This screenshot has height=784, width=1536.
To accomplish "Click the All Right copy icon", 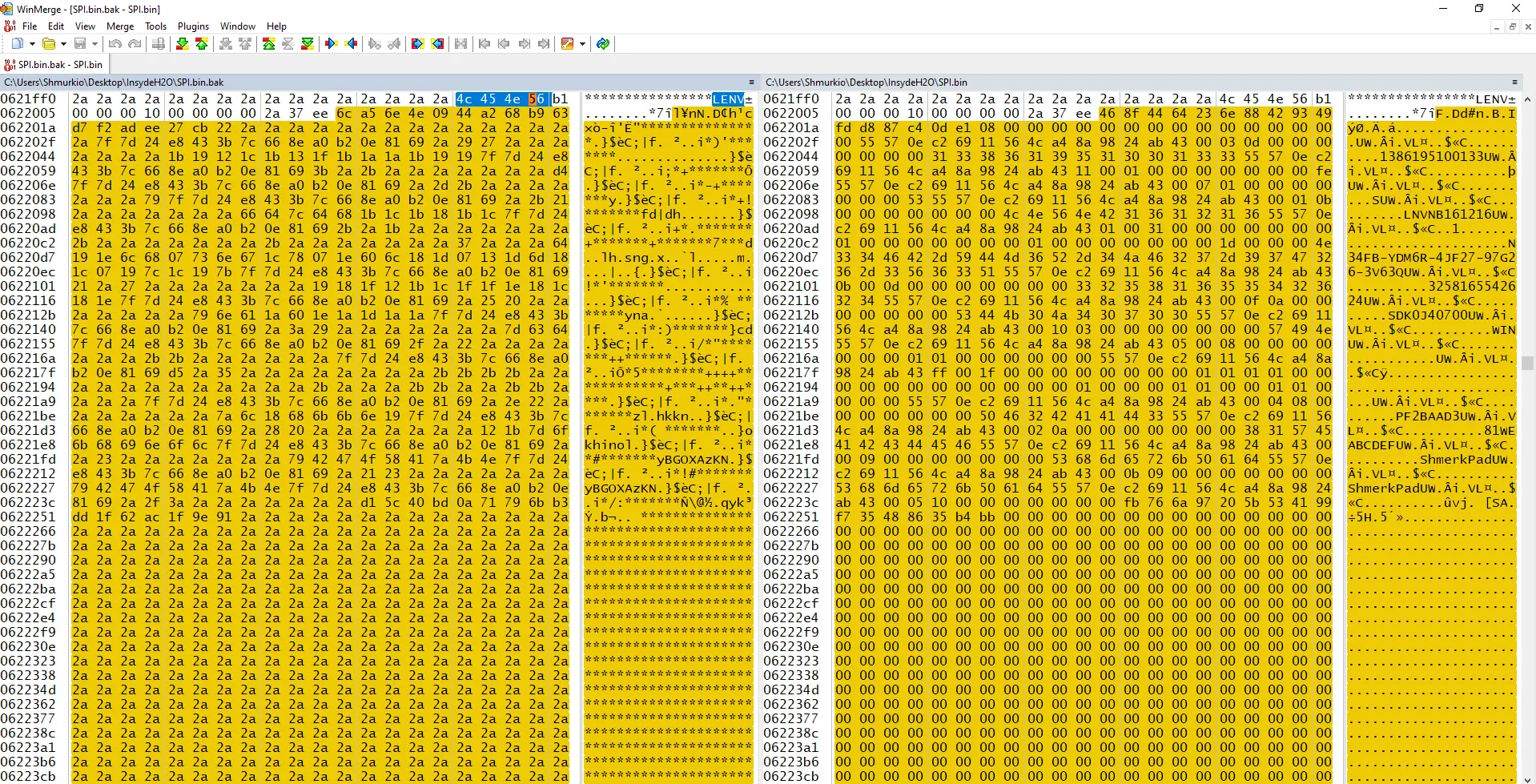I will click(417, 44).
